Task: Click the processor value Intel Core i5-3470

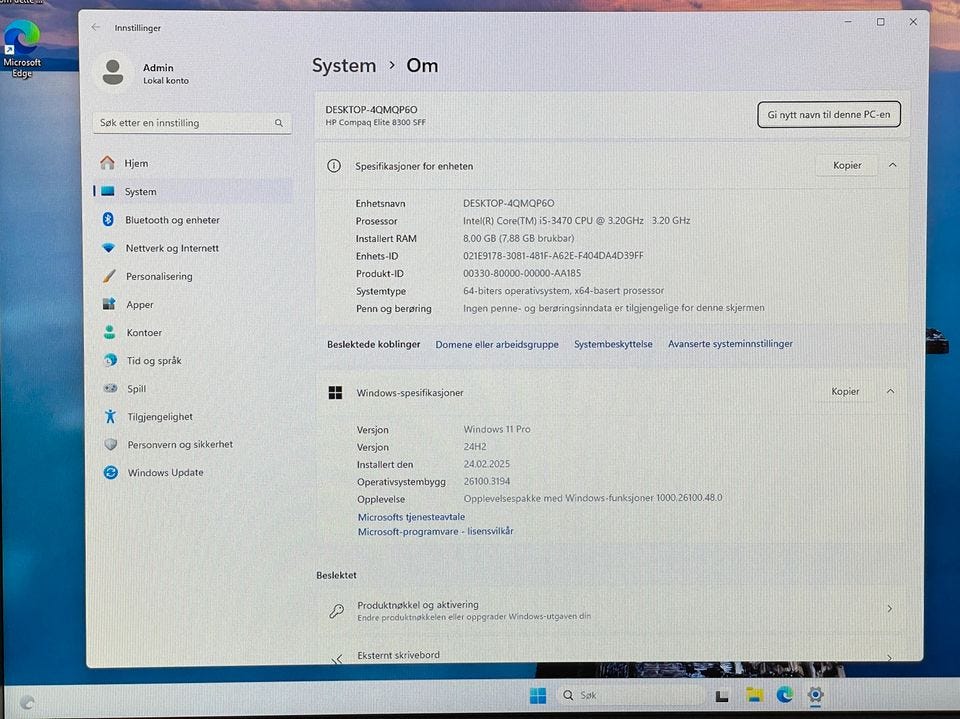Action: tap(576, 220)
